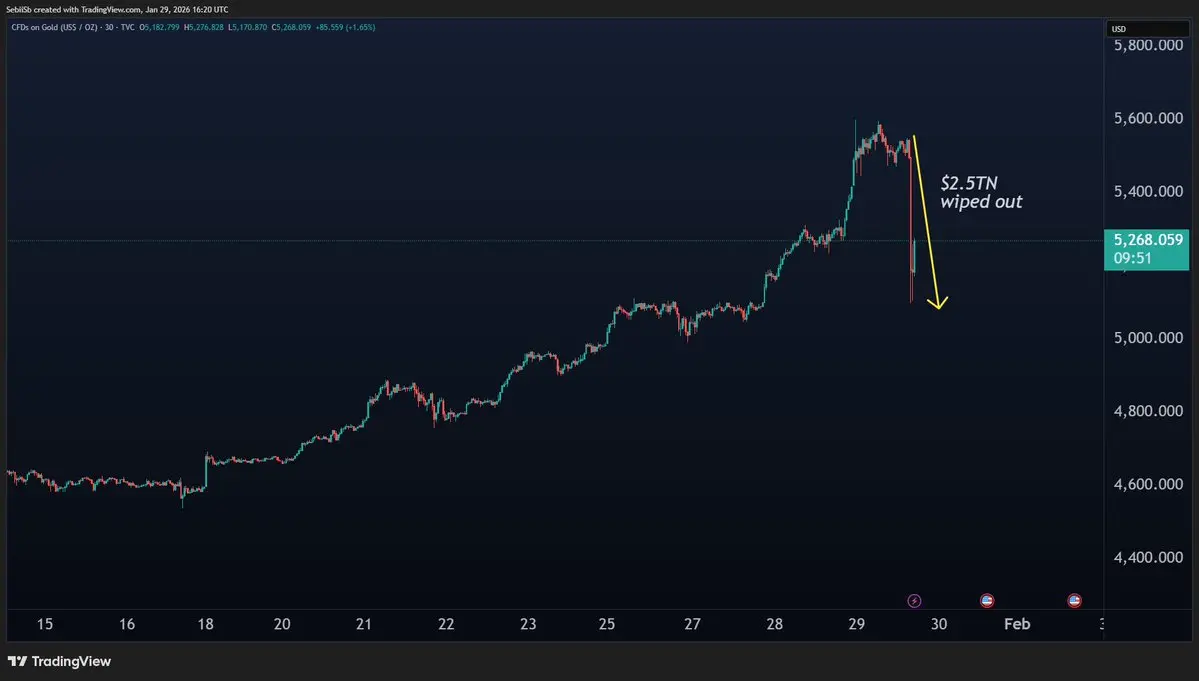The width and height of the screenshot is (1199, 681).
Task: Click the open value O5,182.799
Action: [x=160, y=28]
